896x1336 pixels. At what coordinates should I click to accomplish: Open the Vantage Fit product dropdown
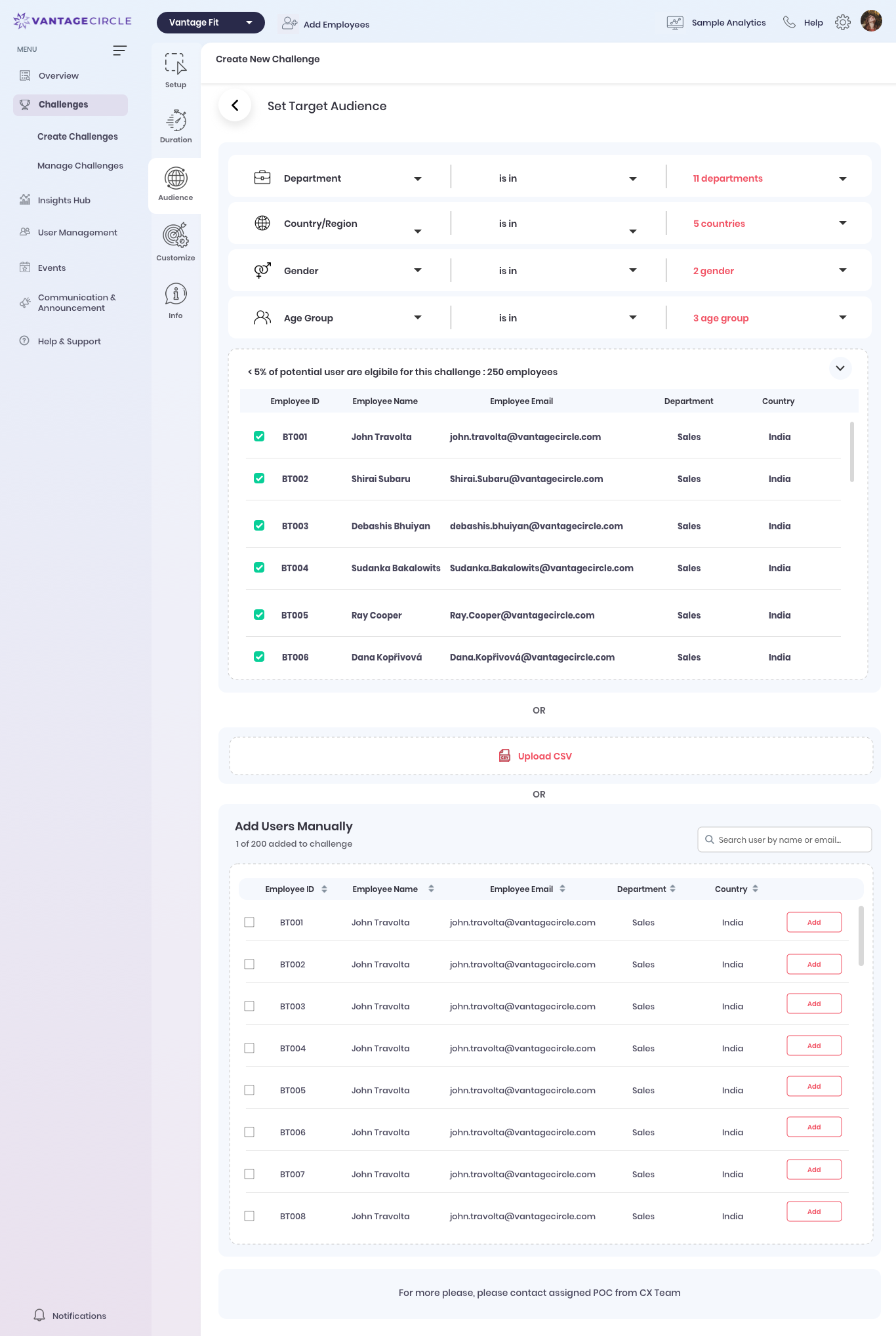click(x=211, y=22)
